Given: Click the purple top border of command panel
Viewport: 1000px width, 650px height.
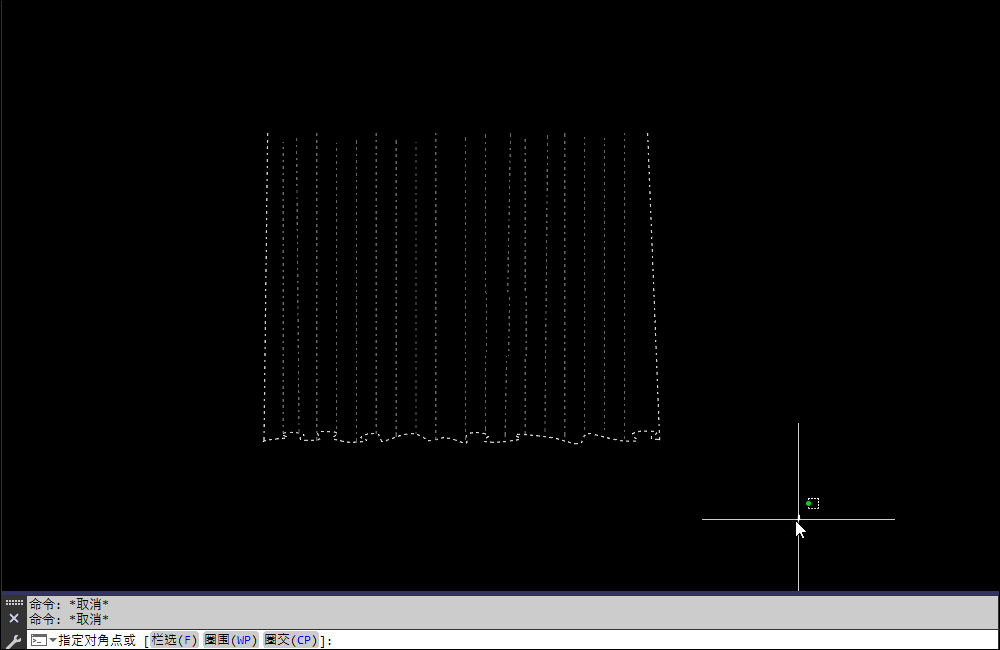Looking at the screenshot, I should click(x=500, y=593).
